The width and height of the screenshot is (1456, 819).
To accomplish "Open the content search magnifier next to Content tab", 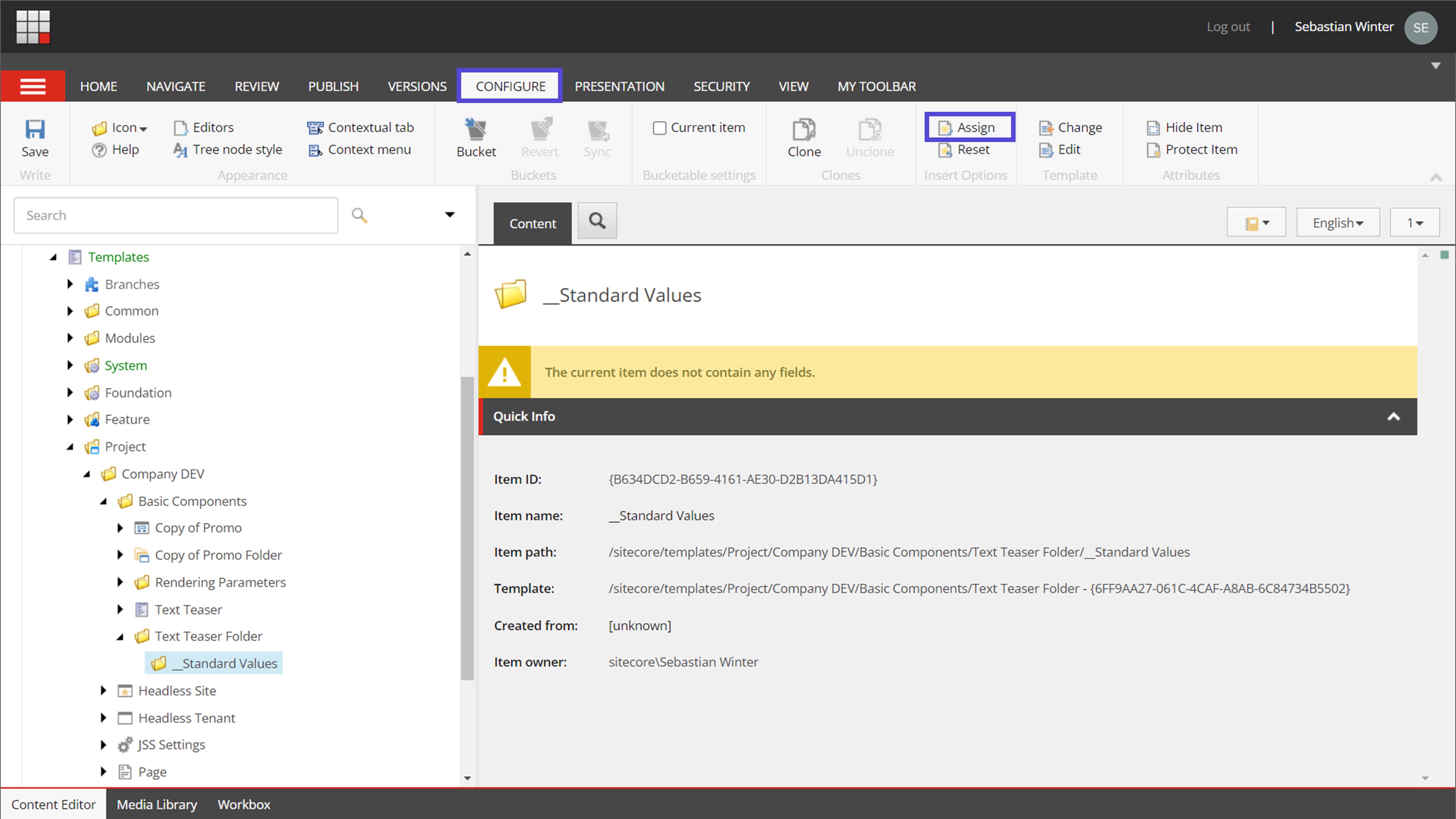I will pos(597,221).
